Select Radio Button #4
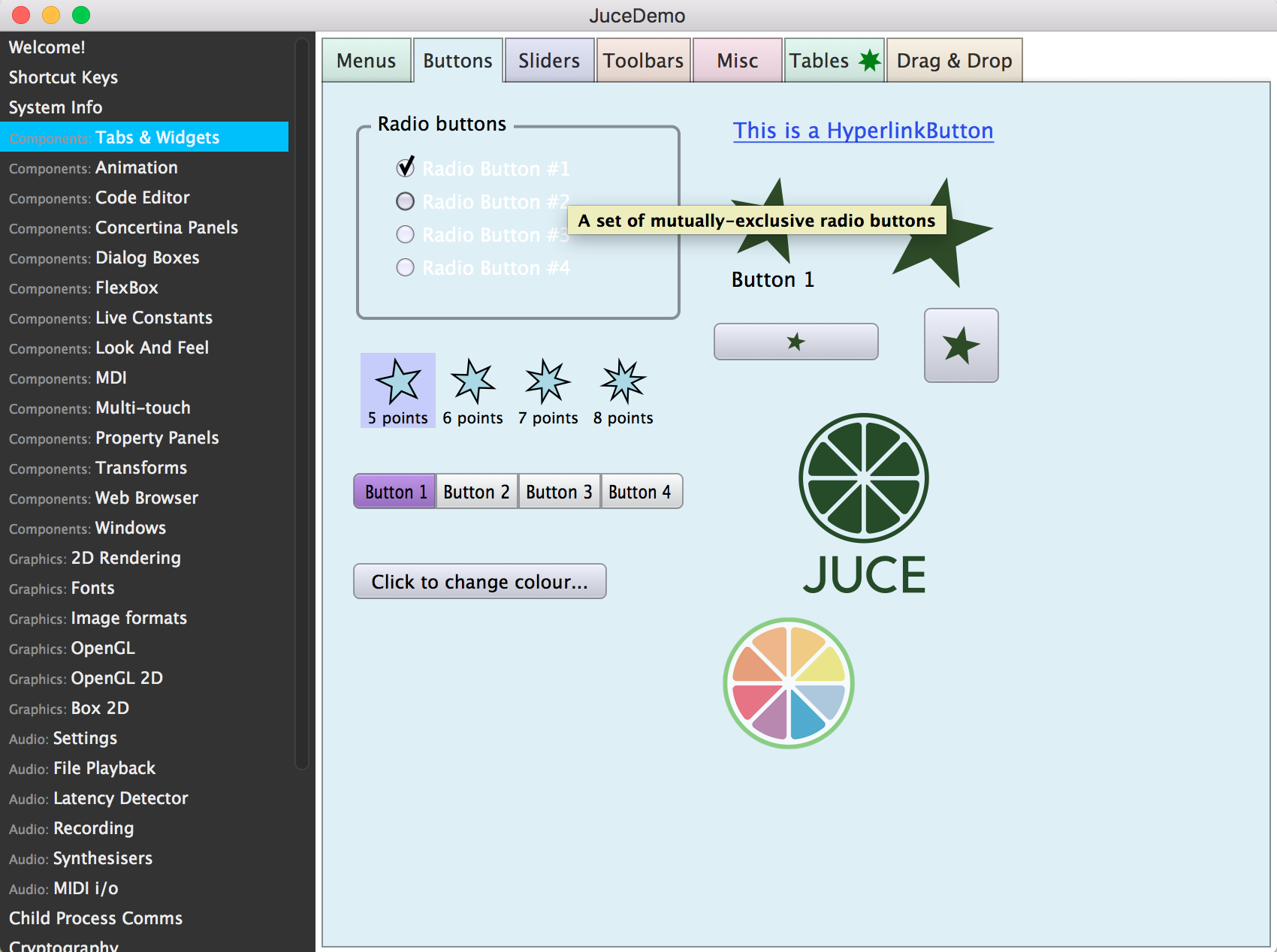1277x952 pixels. (x=483, y=267)
